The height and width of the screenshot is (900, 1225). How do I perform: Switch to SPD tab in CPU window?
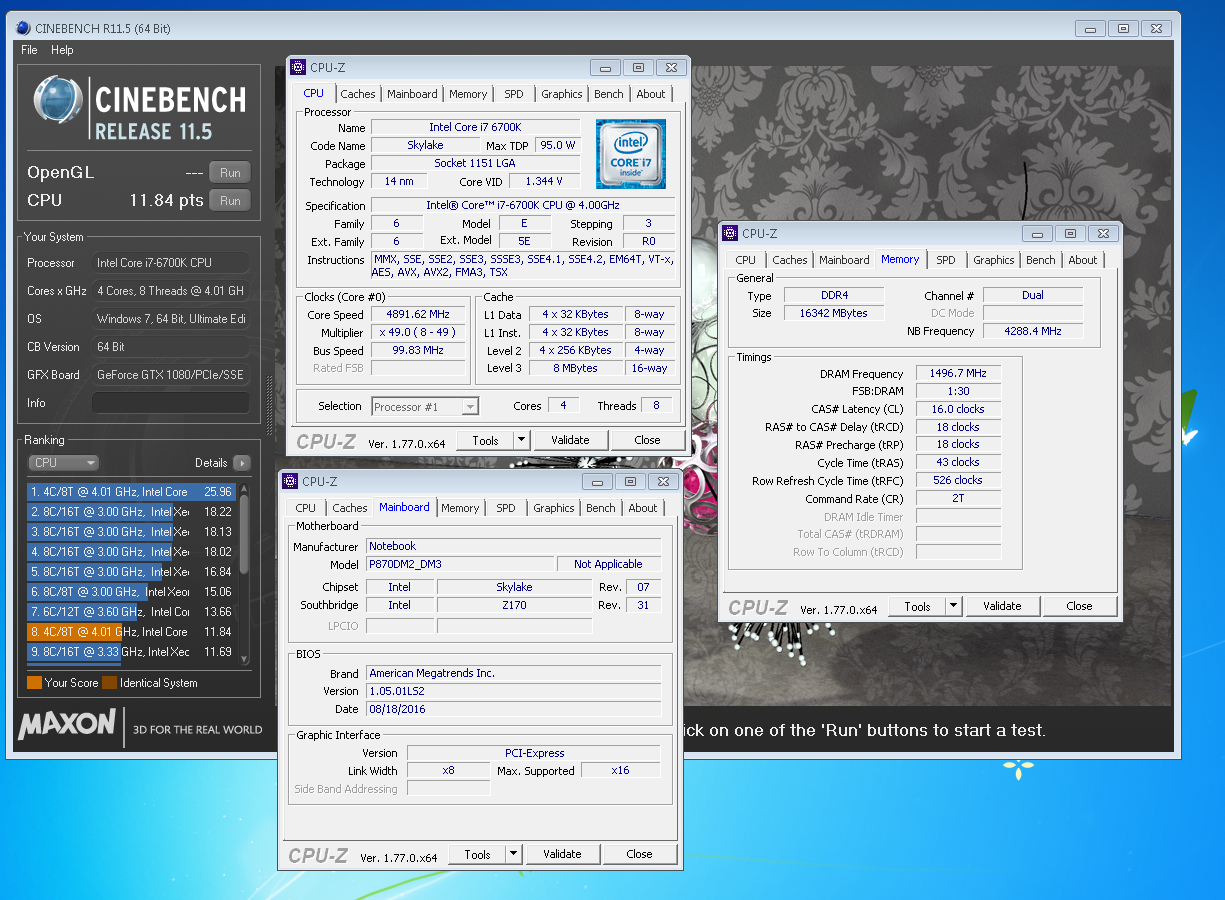coord(514,94)
